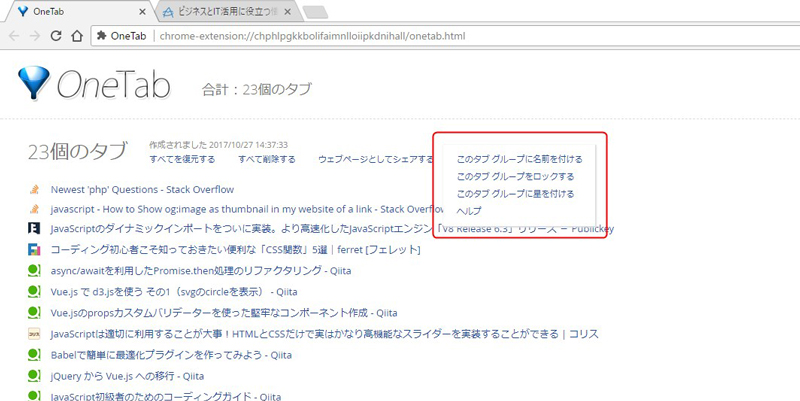Click Stack Overflow favicon beside Newest 'php' Questions
The width and height of the screenshot is (800, 401).
pyautogui.click(x=34, y=190)
